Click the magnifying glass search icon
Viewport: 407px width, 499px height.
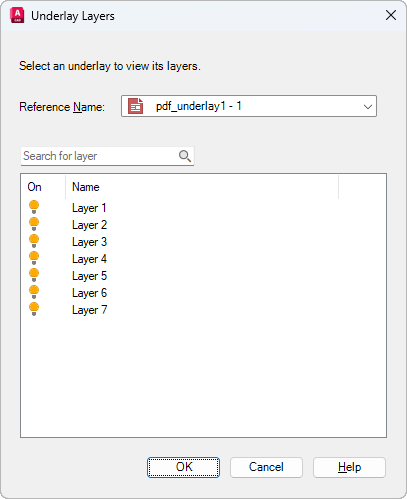pos(185,156)
